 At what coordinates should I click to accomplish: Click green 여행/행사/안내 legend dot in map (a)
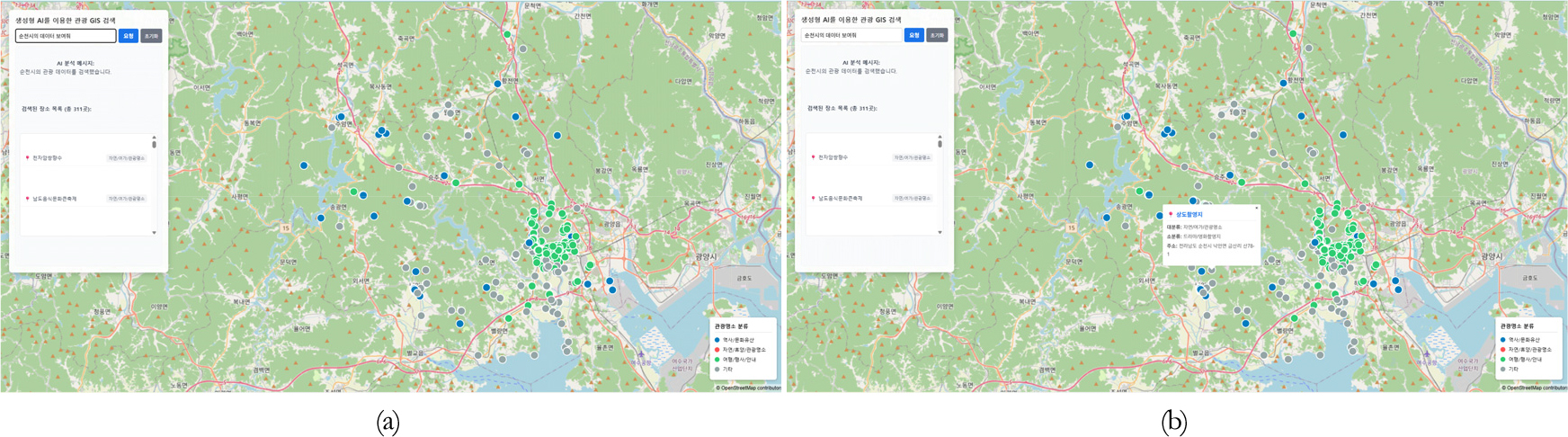717,360
